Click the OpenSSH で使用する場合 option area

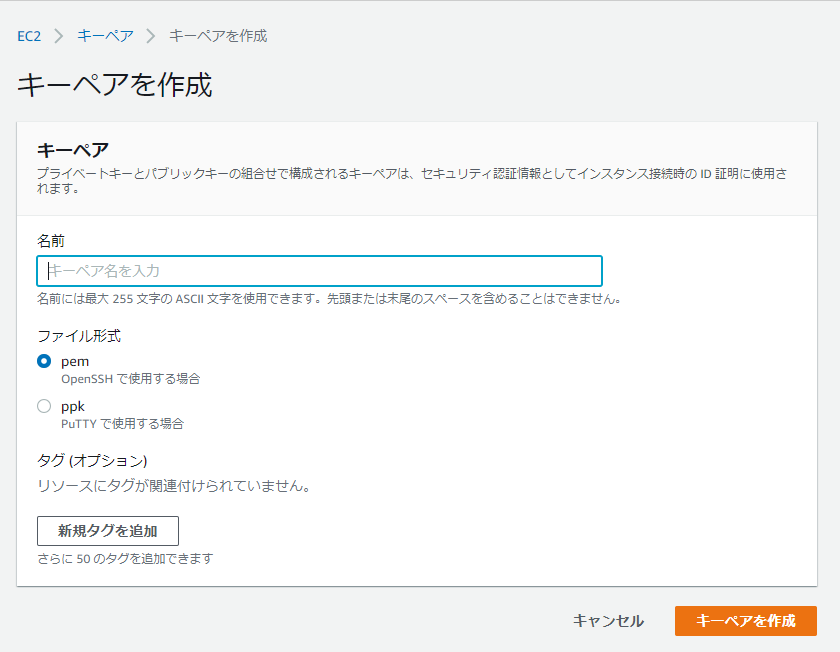(131, 379)
